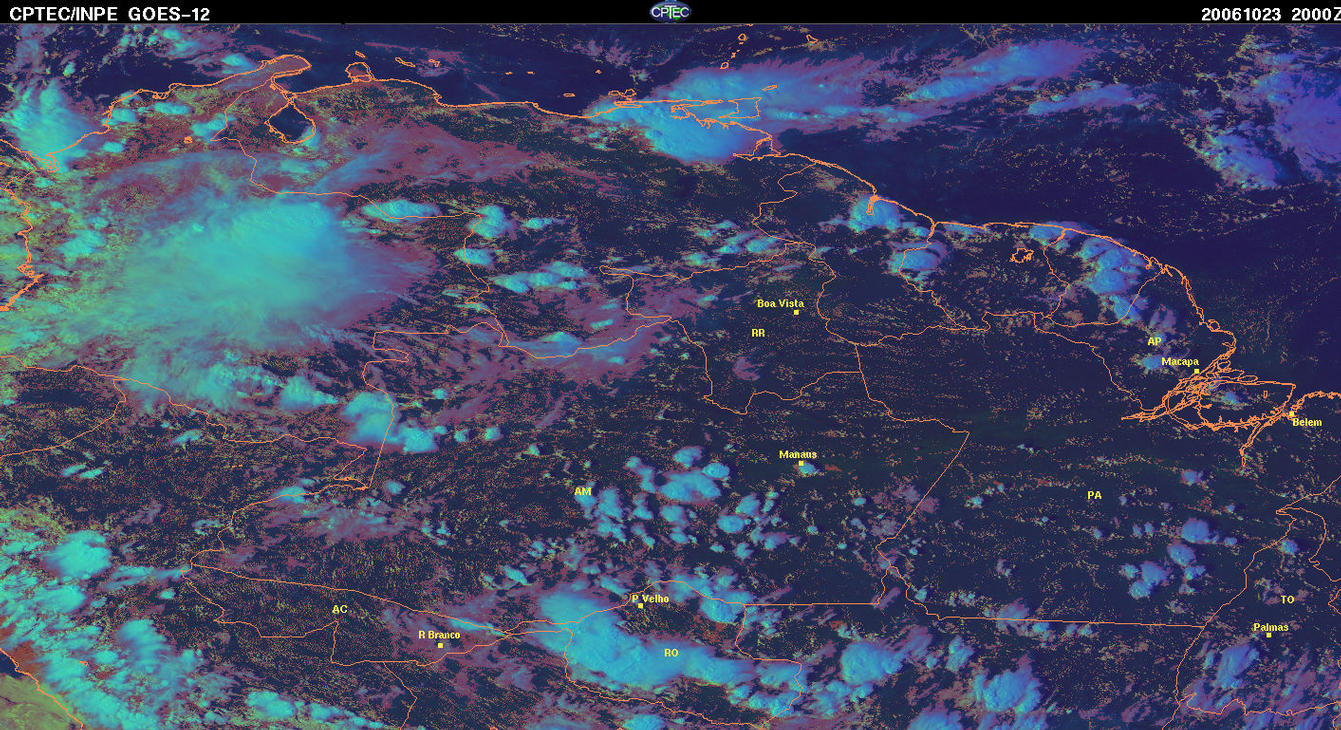Click the AC state label

[x=340, y=608]
